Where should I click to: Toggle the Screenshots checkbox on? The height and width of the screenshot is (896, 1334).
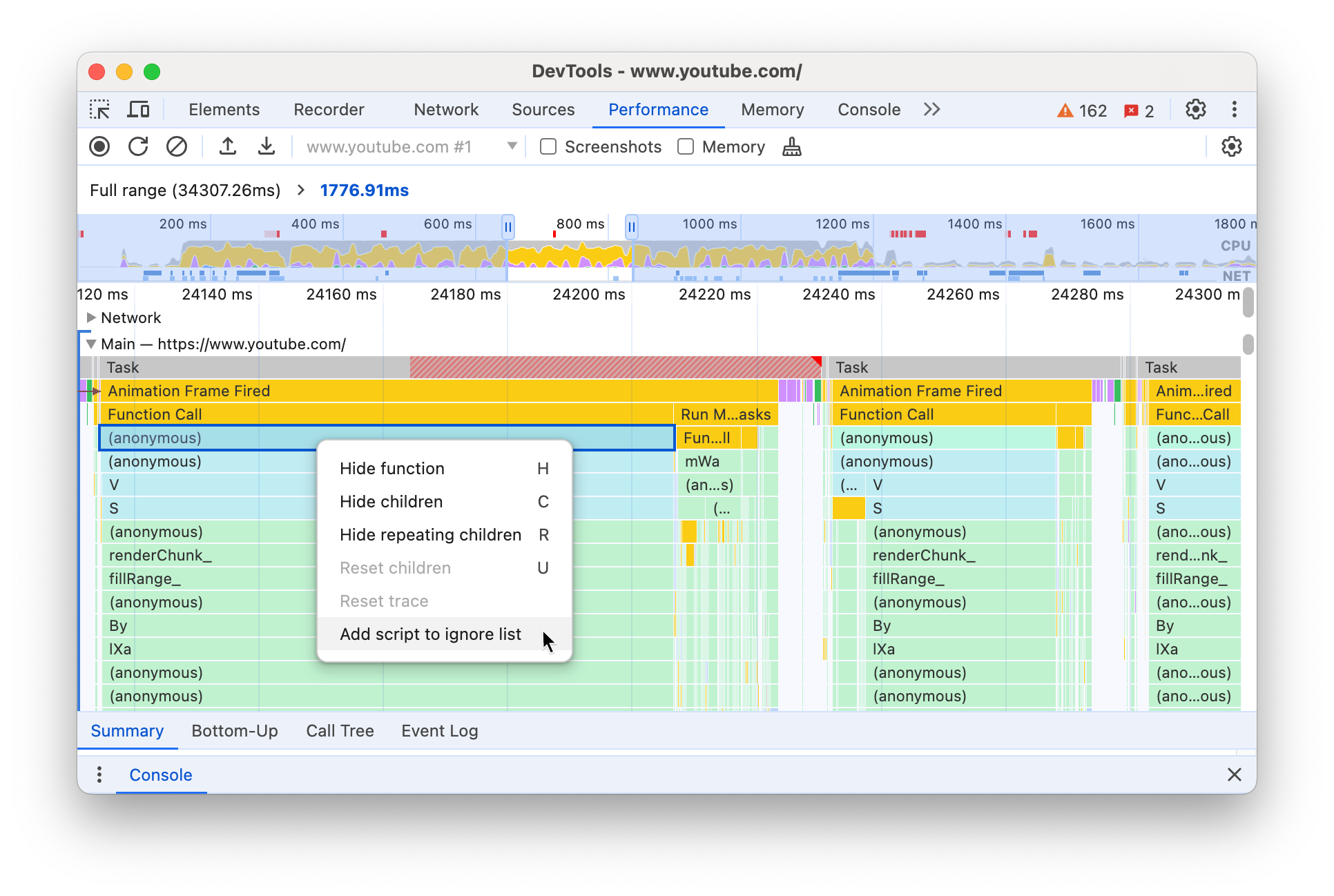tap(547, 147)
